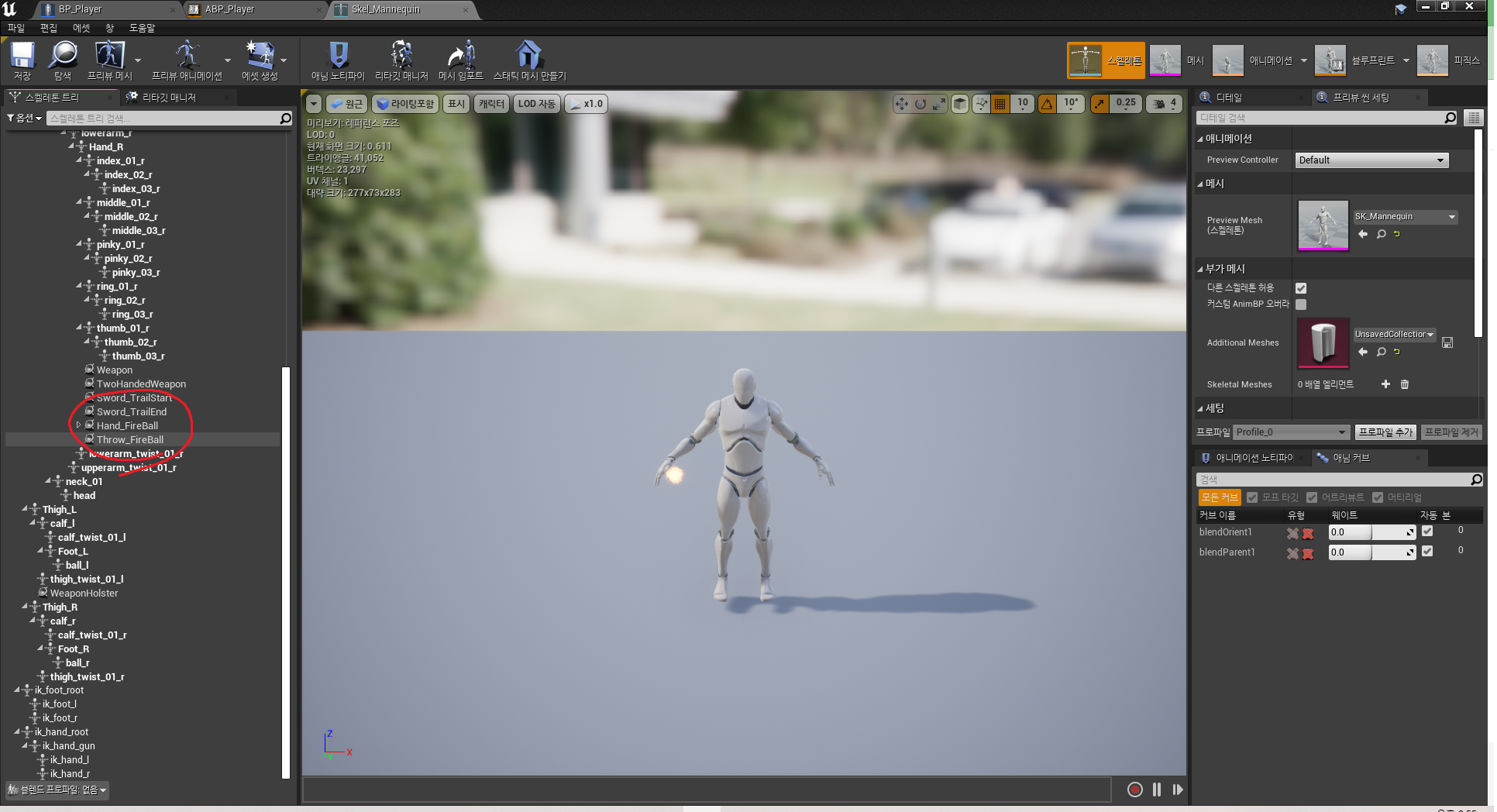Toggle the 어트리뷰트 filter checkbox
The height and width of the screenshot is (812, 1497).
pos(1312,497)
